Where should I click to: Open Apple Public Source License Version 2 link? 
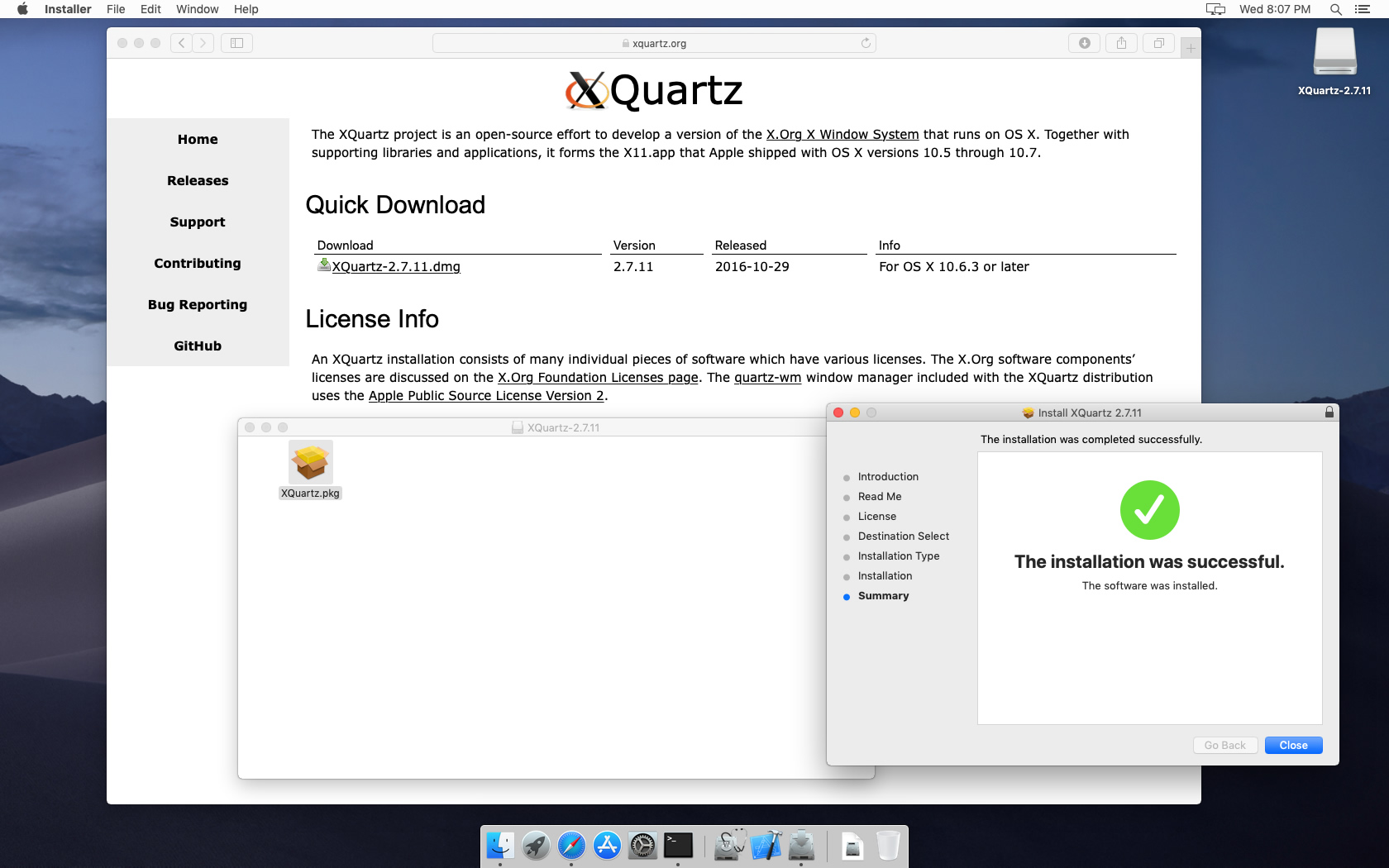(486, 396)
